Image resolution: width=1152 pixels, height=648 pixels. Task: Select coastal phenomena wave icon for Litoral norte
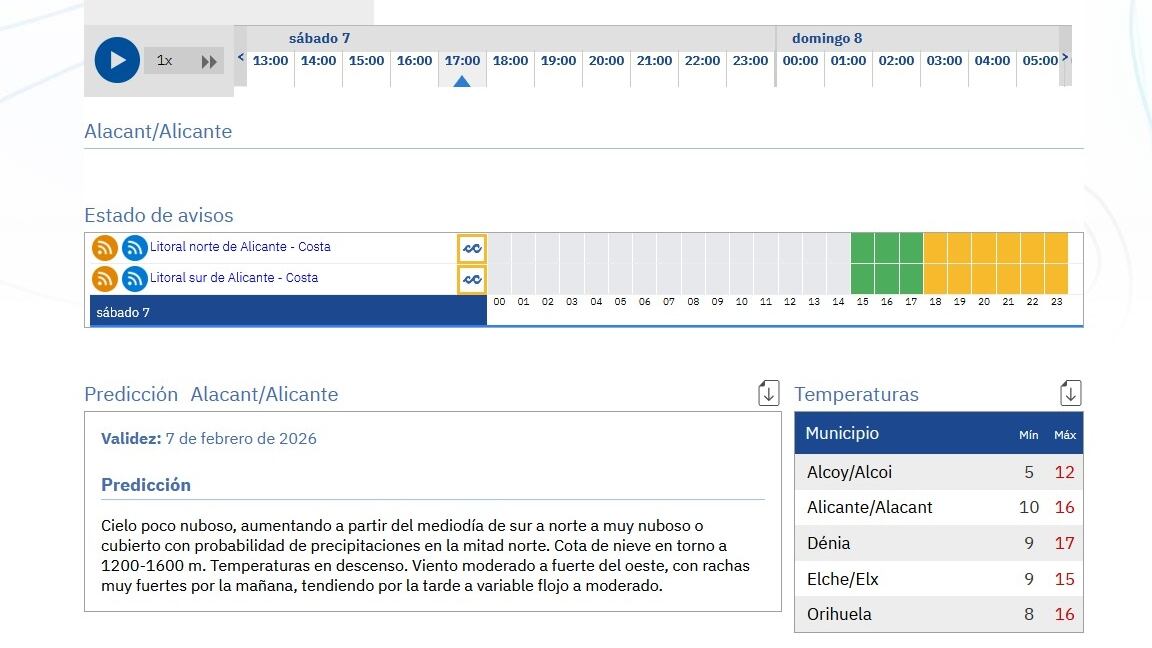(x=471, y=247)
